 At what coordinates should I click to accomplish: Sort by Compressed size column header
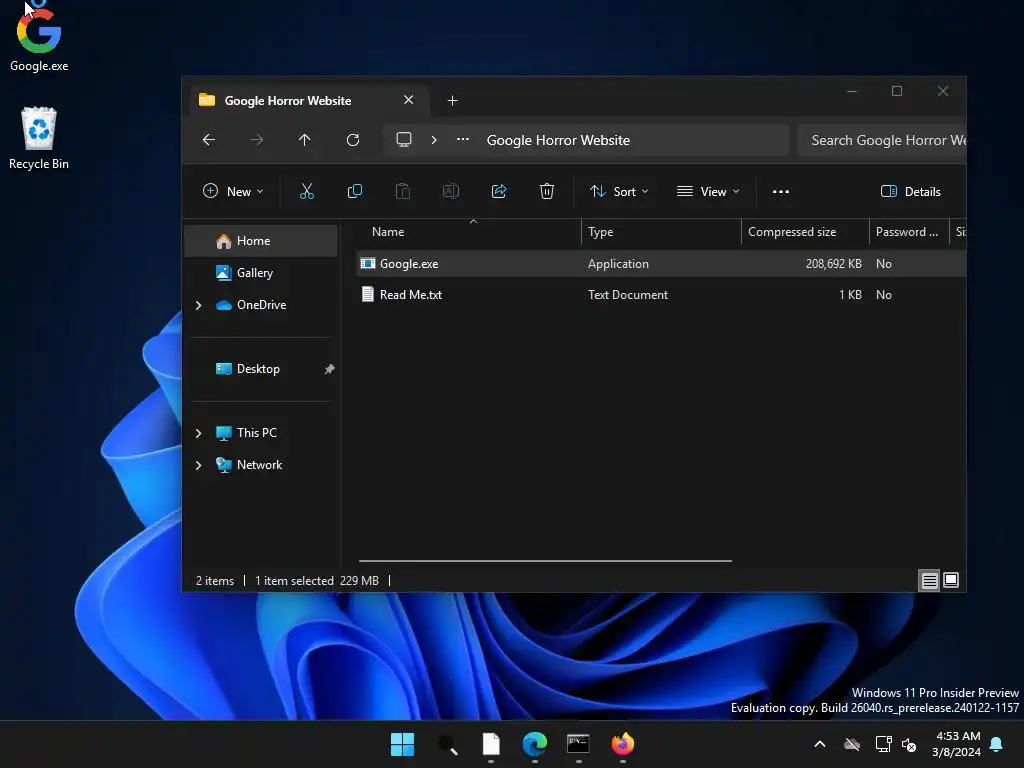(805, 232)
